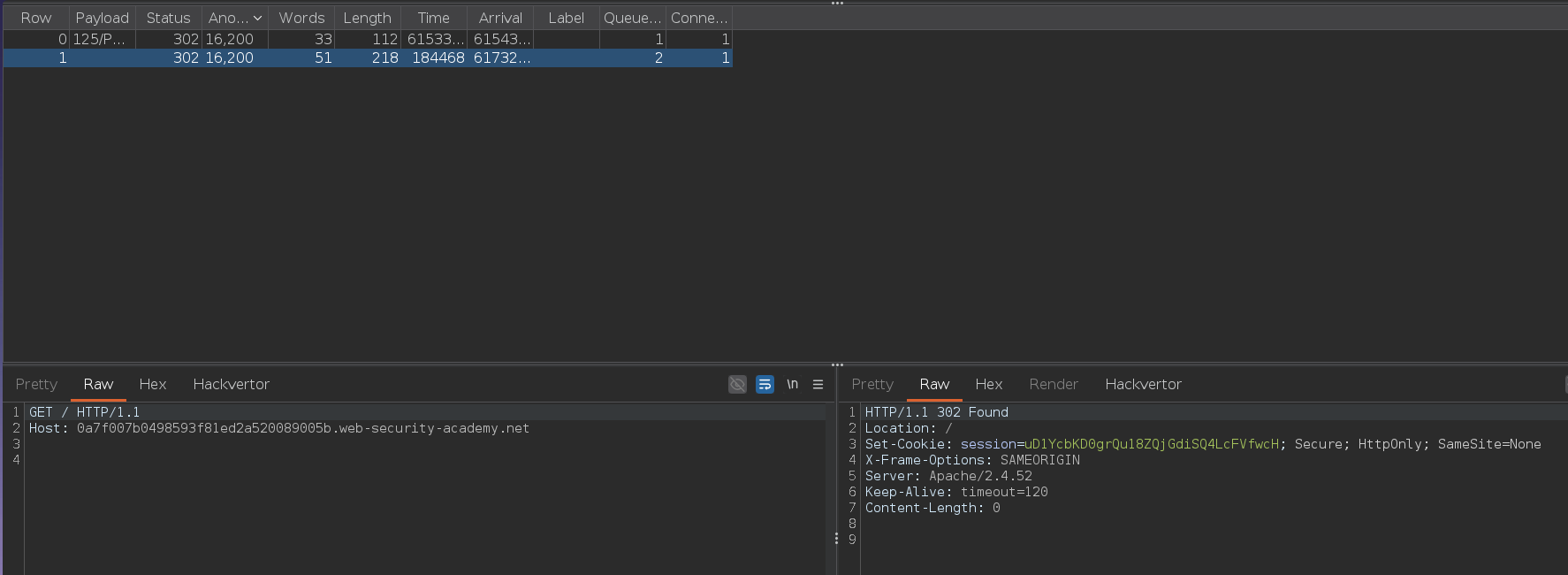The image size is (1568, 575).
Task: Switch response viewer to Pretty tab
Action: (x=872, y=384)
